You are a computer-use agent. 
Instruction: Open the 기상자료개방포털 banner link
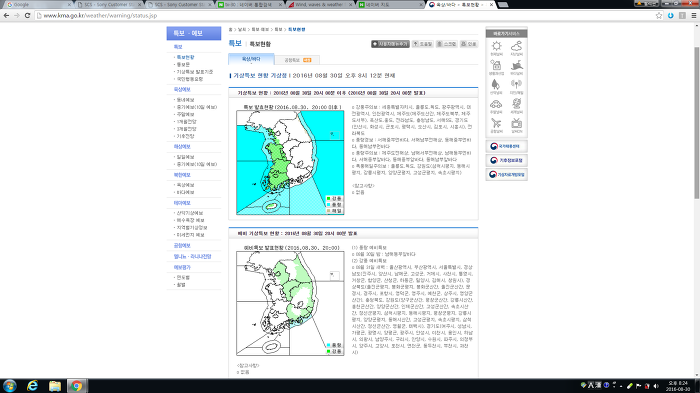click(x=507, y=175)
